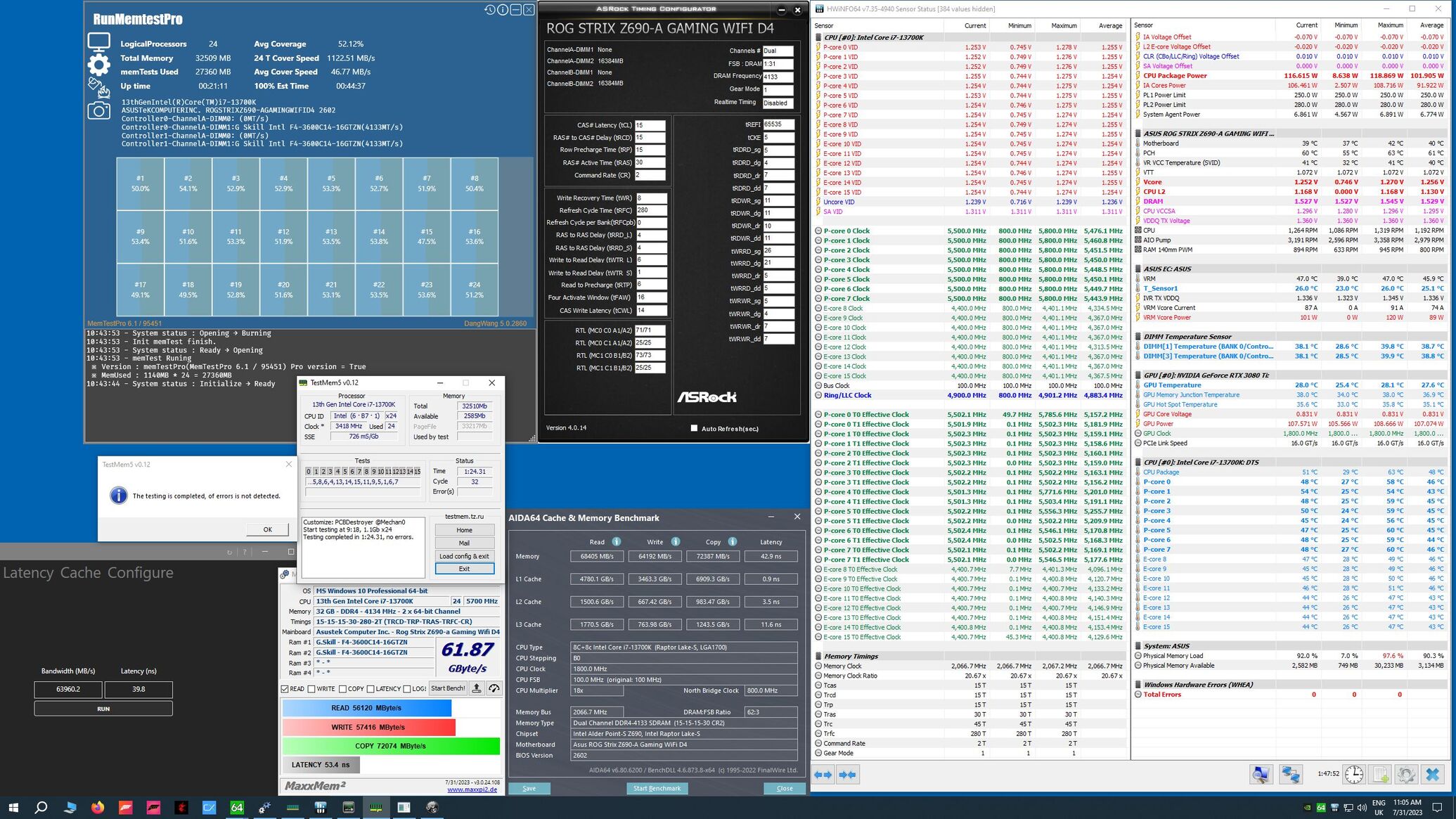Viewport: 1456px width, 819px height.
Task: Click HWiNFO expand columns arrows icon
Action: (823, 775)
